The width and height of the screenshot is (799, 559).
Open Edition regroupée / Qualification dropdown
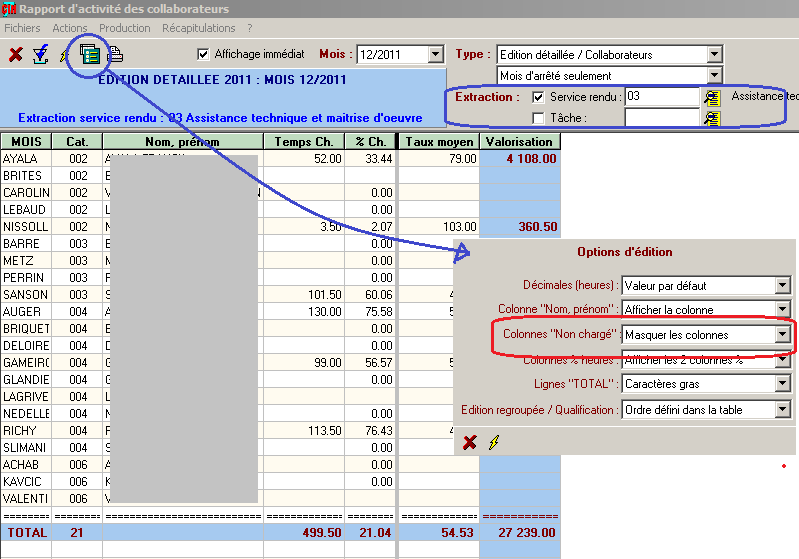783,409
